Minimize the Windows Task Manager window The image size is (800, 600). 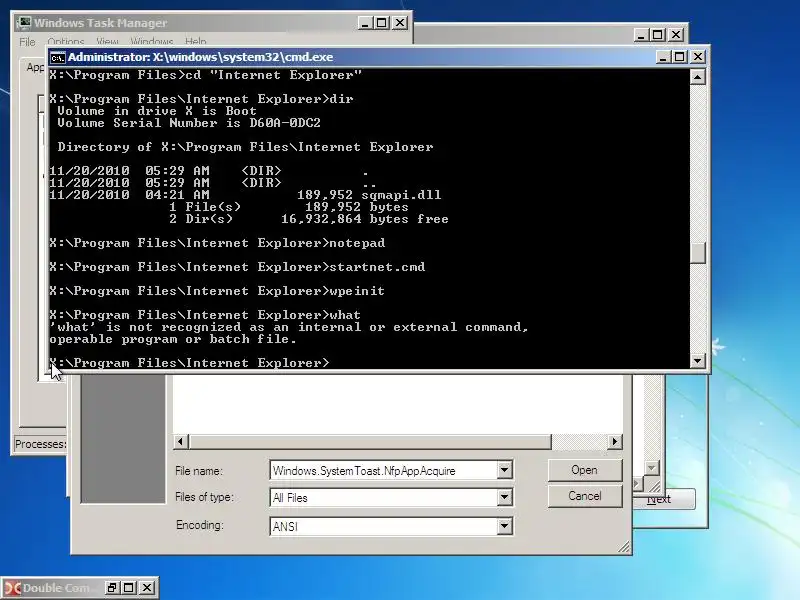tap(365, 23)
